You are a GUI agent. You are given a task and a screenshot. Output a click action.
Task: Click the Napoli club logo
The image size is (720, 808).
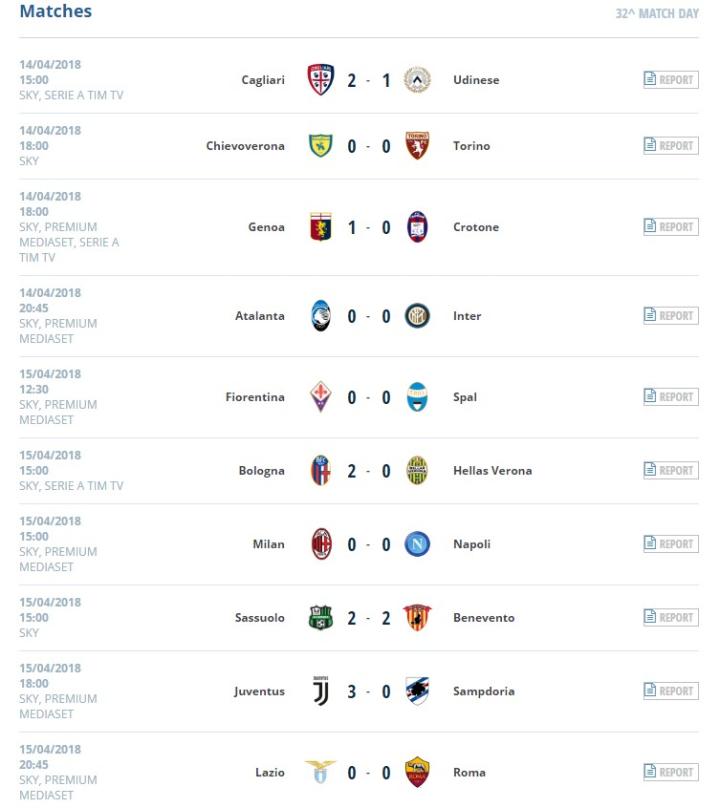(417, 544)
